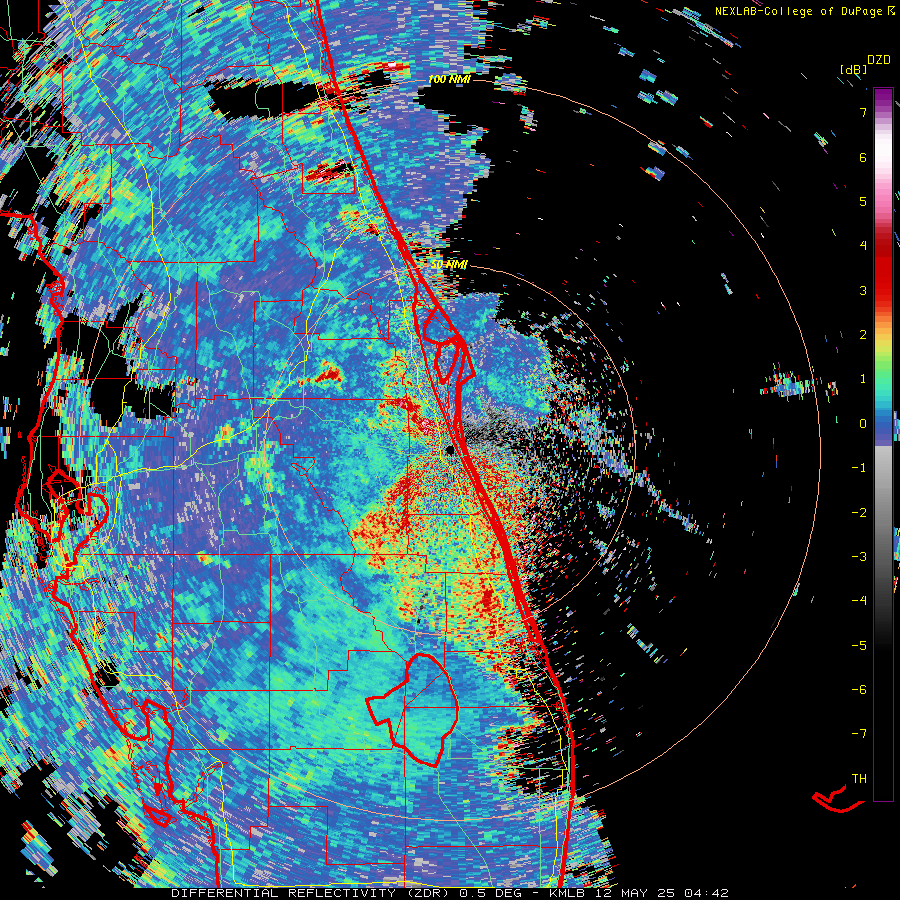Pick the 3 value on the dB scale
This screenshot has height=900, width=900.
(863, 290)
